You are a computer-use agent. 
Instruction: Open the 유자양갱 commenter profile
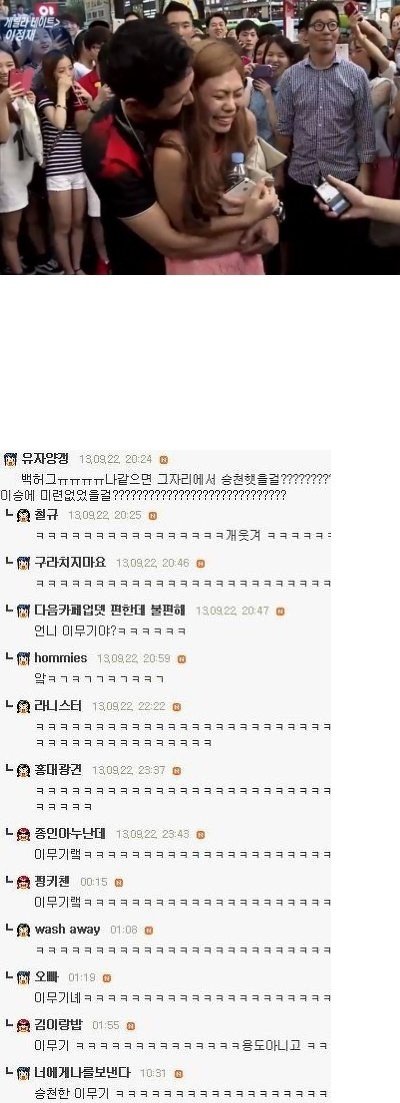click(x=46, y=459)
